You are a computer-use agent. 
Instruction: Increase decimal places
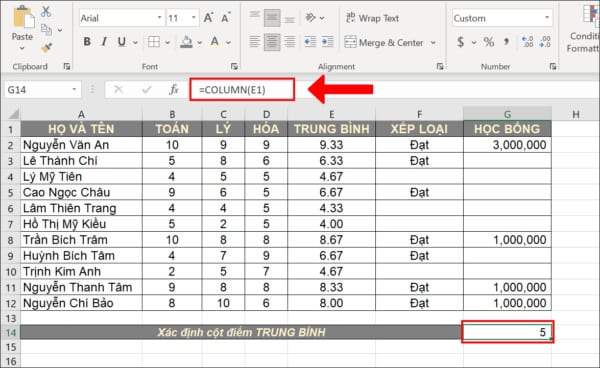coord(528,42)
